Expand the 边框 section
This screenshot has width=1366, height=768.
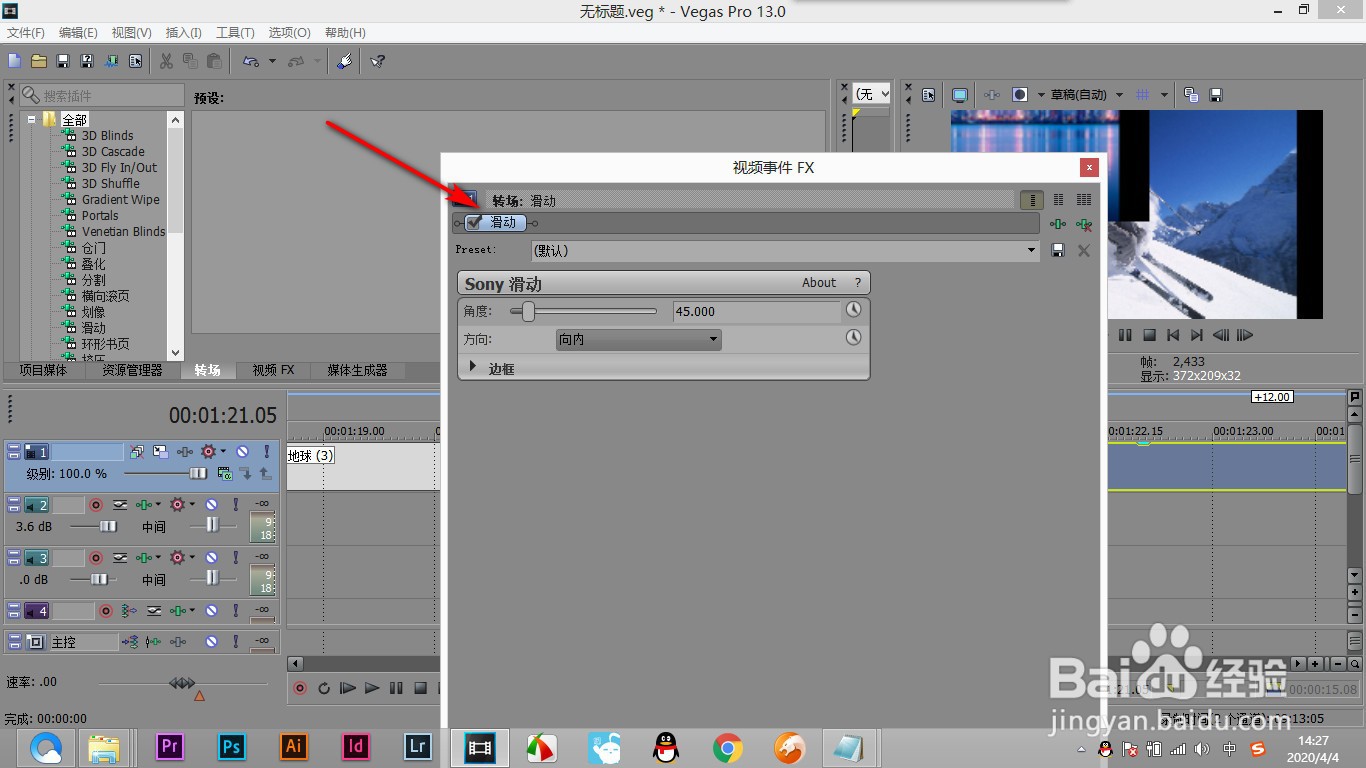coord(474,368)
